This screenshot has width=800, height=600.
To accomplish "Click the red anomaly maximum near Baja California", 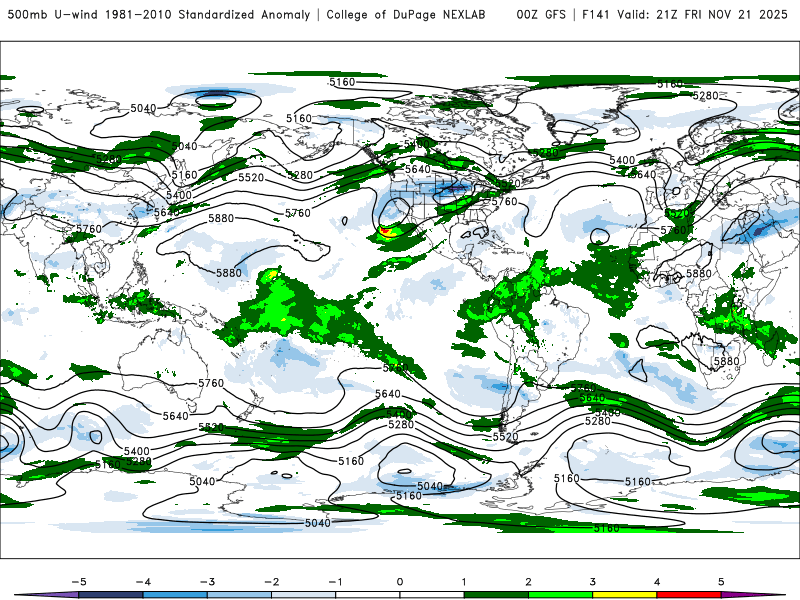I will pos(385,232).
